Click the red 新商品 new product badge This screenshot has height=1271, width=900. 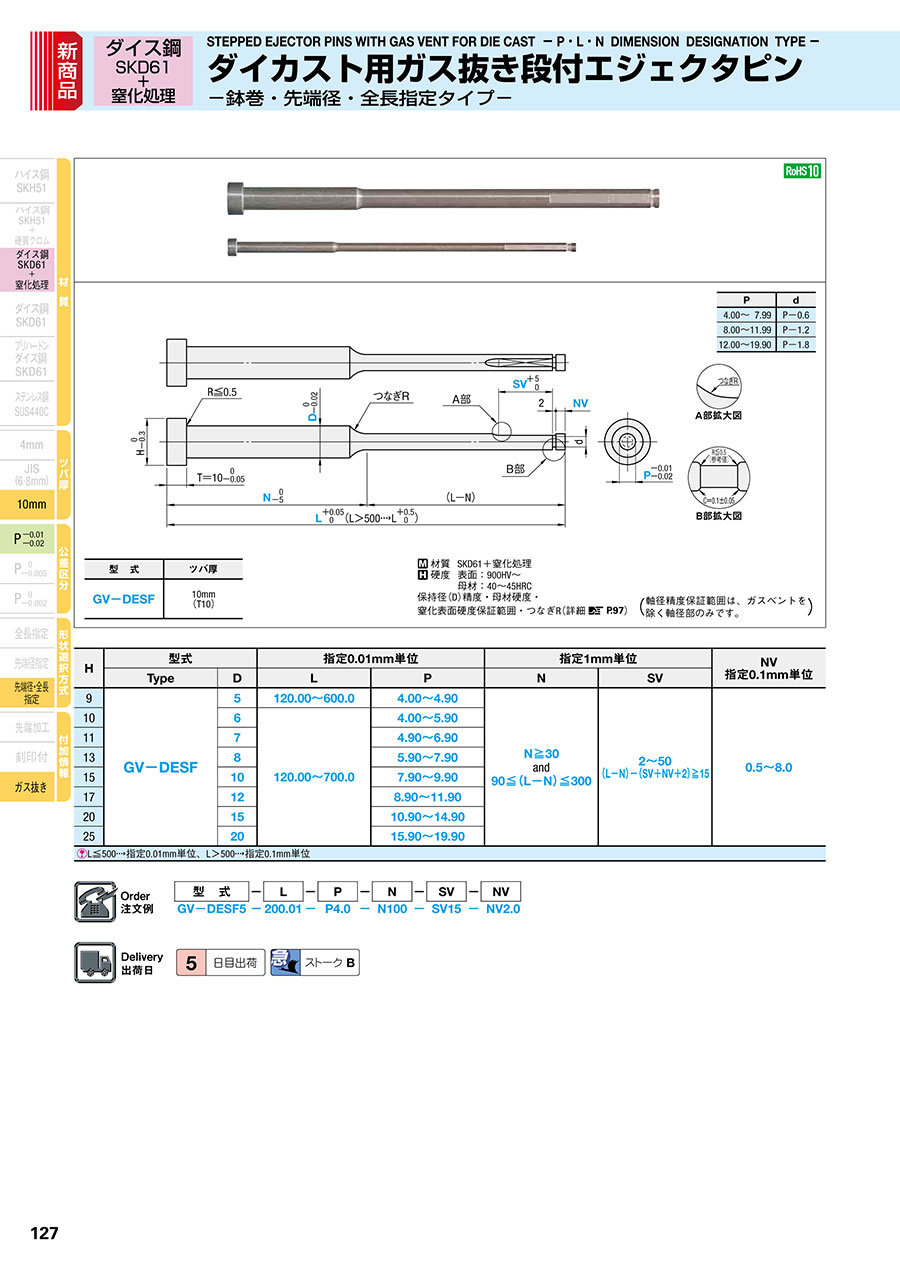pos(66,69)
